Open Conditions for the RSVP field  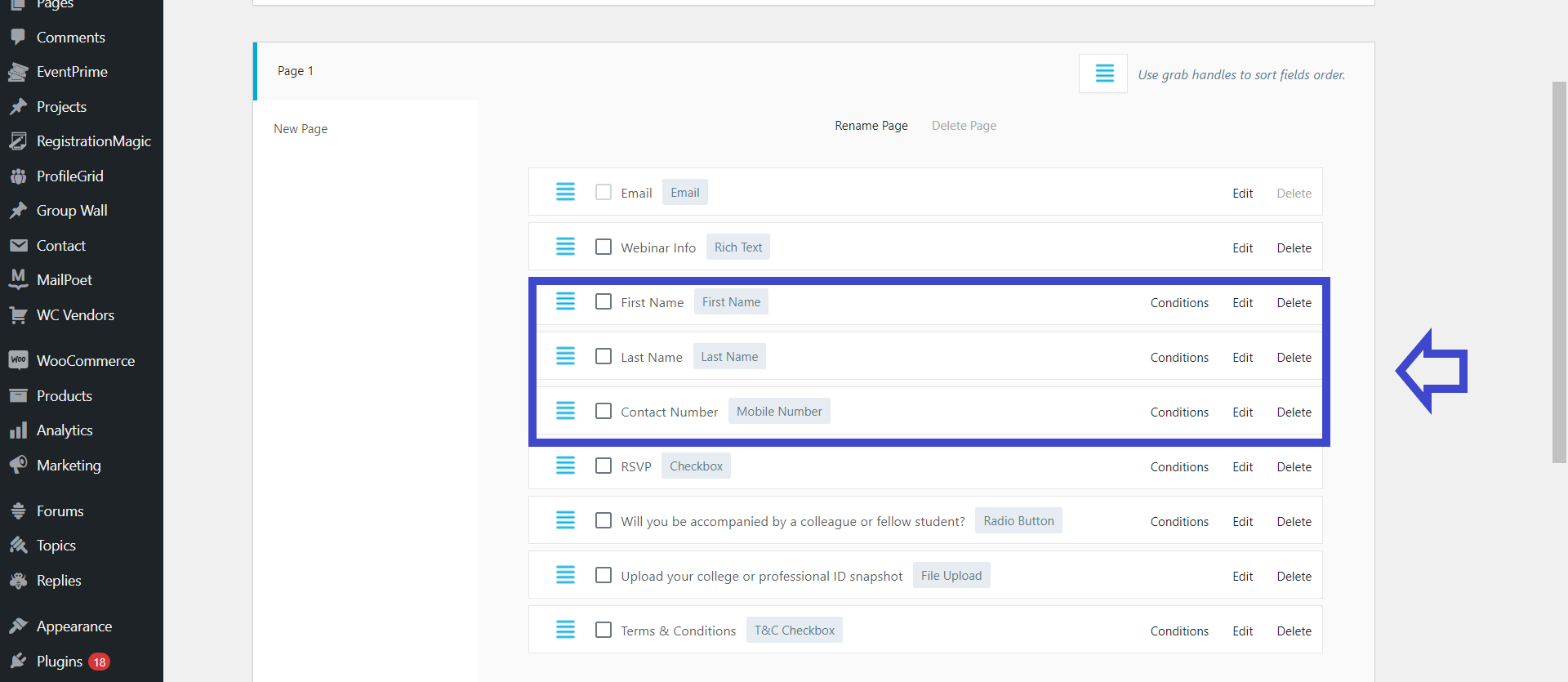[1179, 467]
